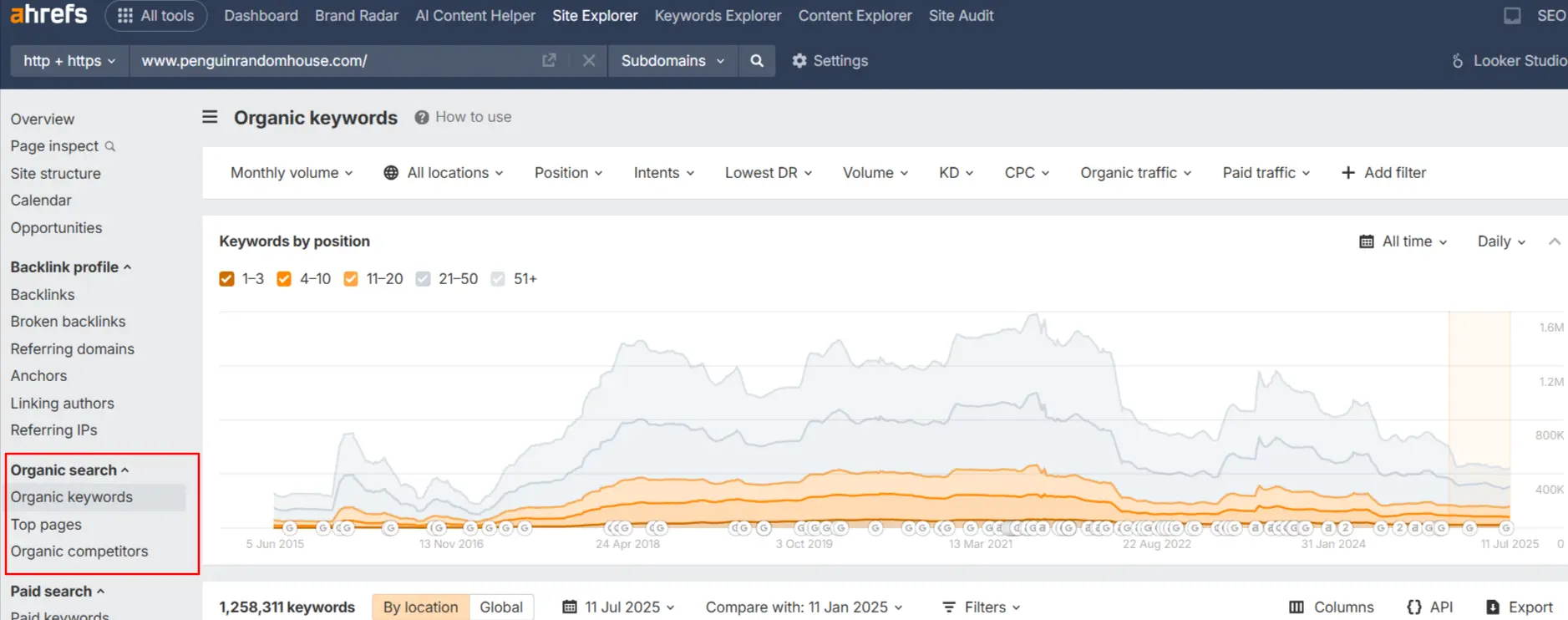This screenshot has height=620, width=1568.
Task: Open Broken backlinks report
Action: tap(68, 322)
